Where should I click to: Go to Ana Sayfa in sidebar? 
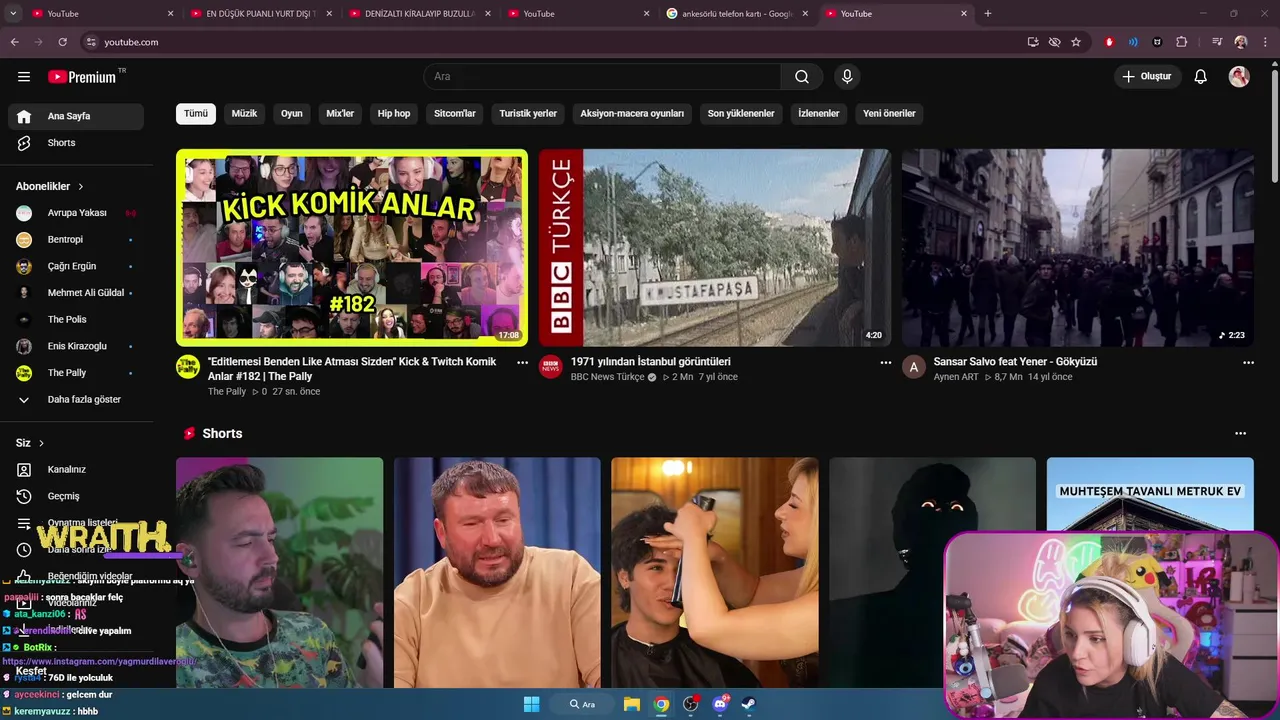tap(76, 116)
